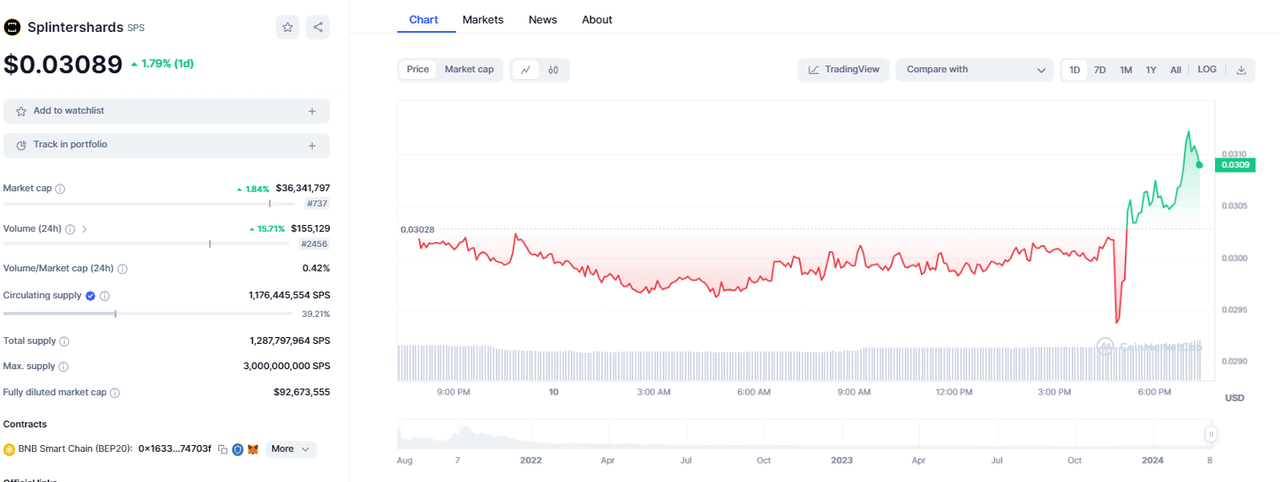Set chart range to 1D
1280x482 pixels.
tap(1075, 70)
